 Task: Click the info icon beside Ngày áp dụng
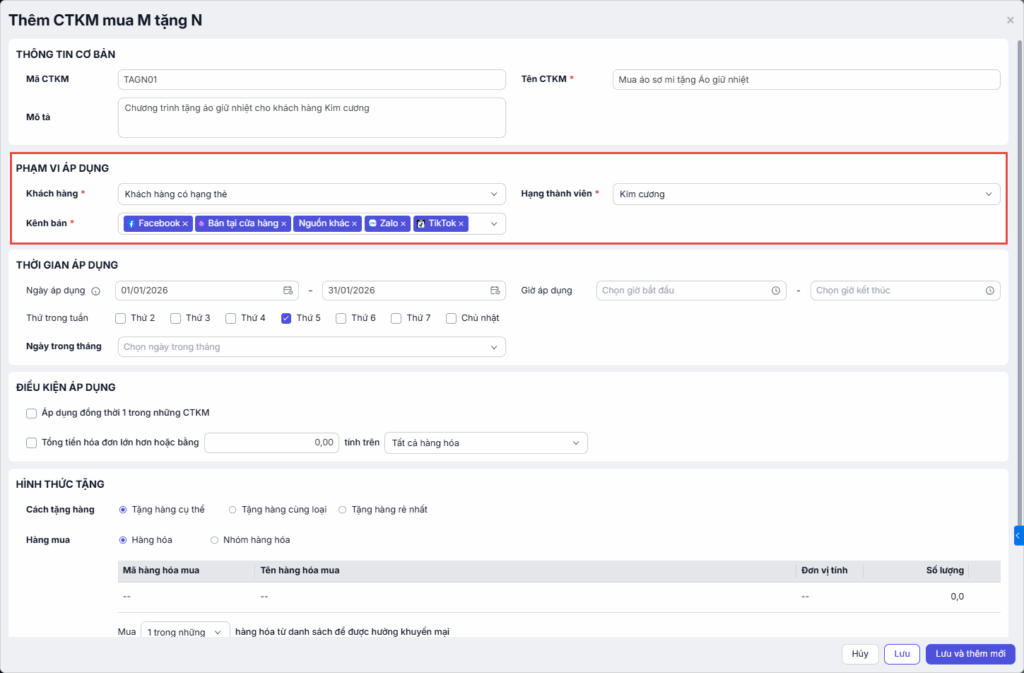tap(96, 291)
